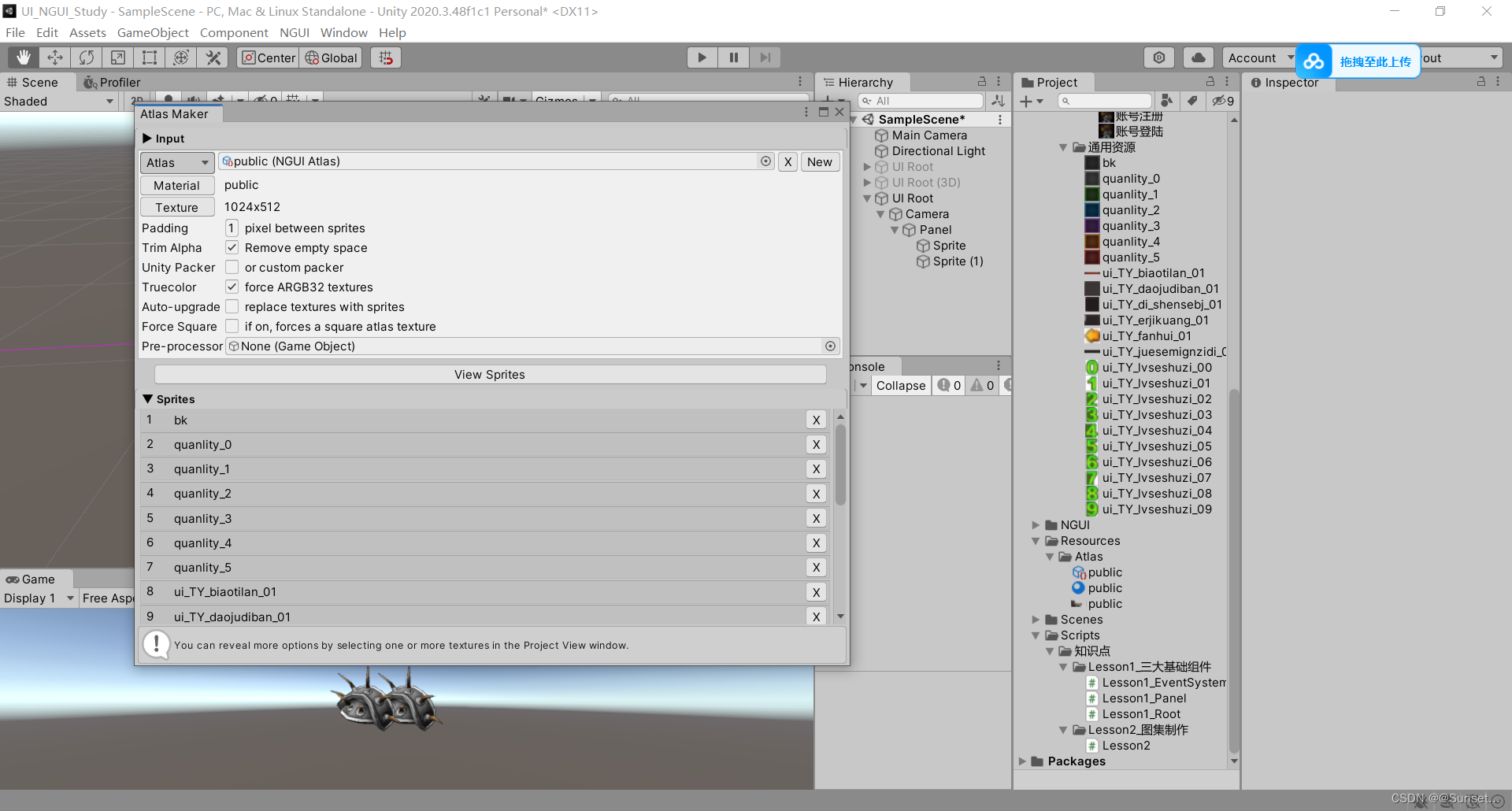Open the cloud services icon
The image size is (1512, 811).
[x=1198, y=57]
